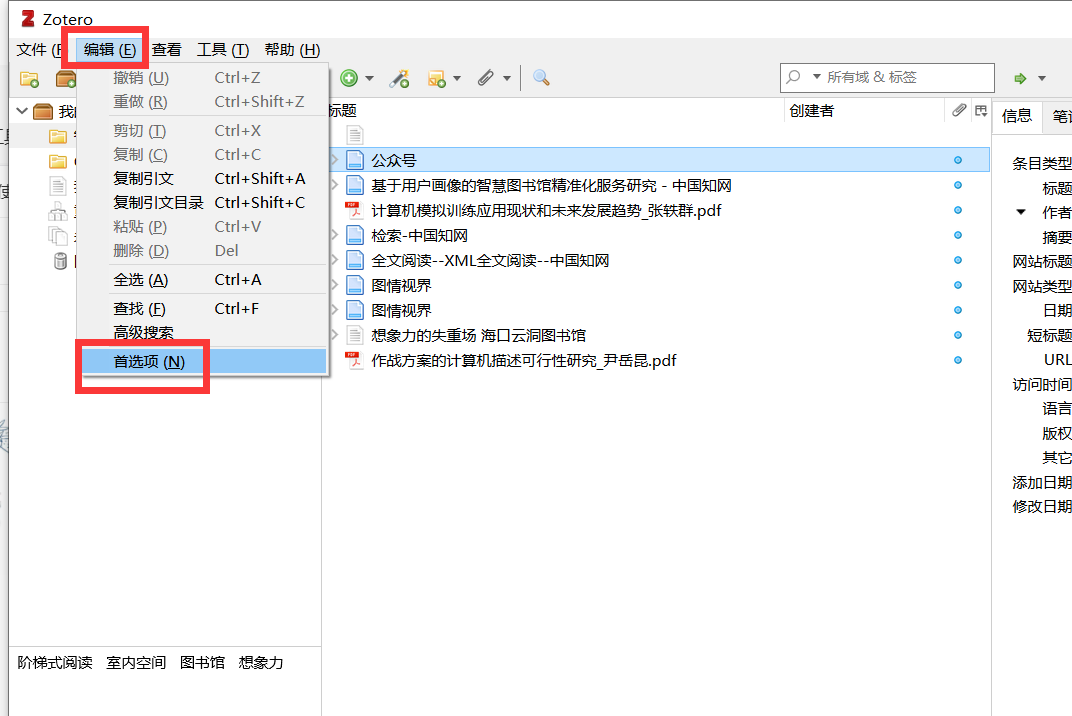Click the advanced search magnifier icon
Screen dimensions: 1072x716
tap(541, 78)
